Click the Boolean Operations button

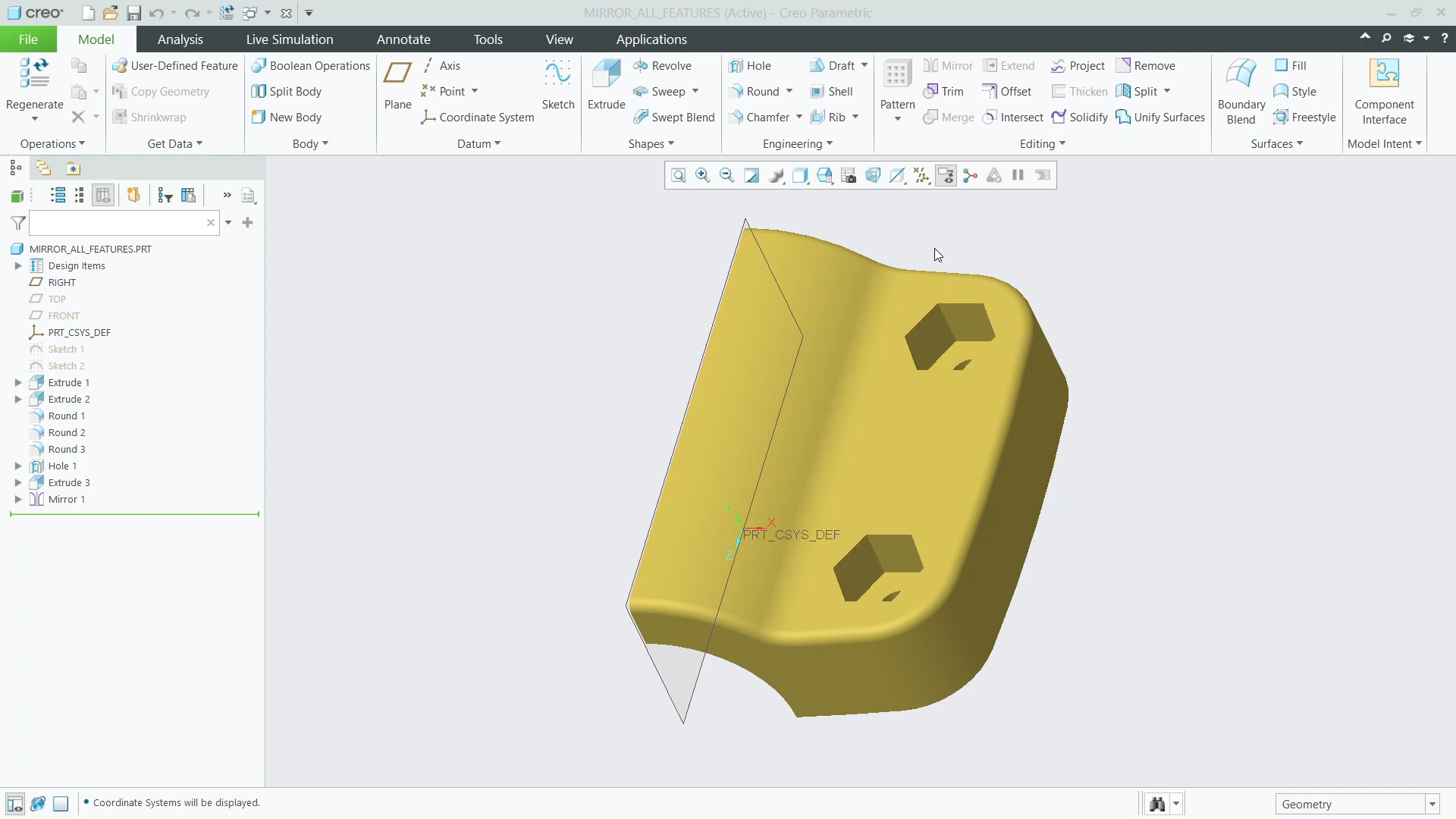311,66
